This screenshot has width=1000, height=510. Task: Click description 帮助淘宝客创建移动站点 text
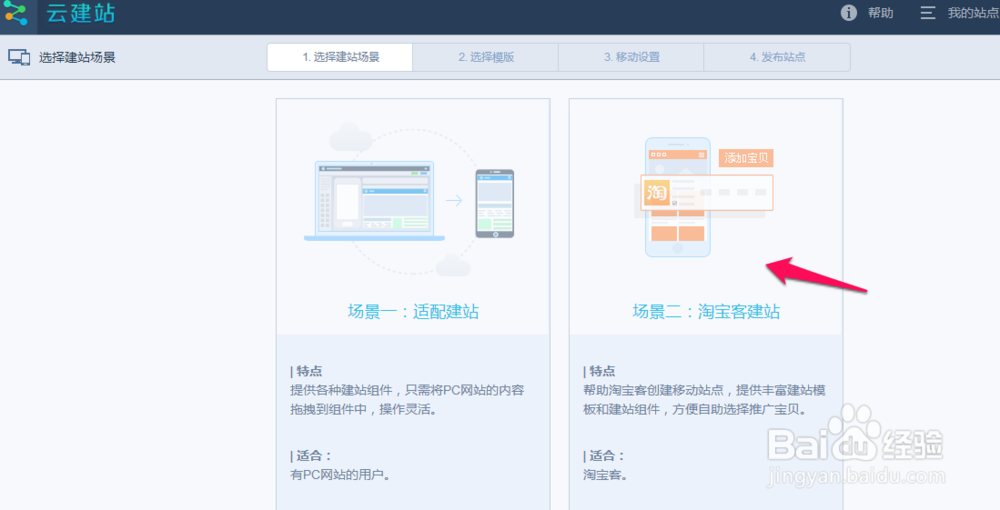coord(704,400)
